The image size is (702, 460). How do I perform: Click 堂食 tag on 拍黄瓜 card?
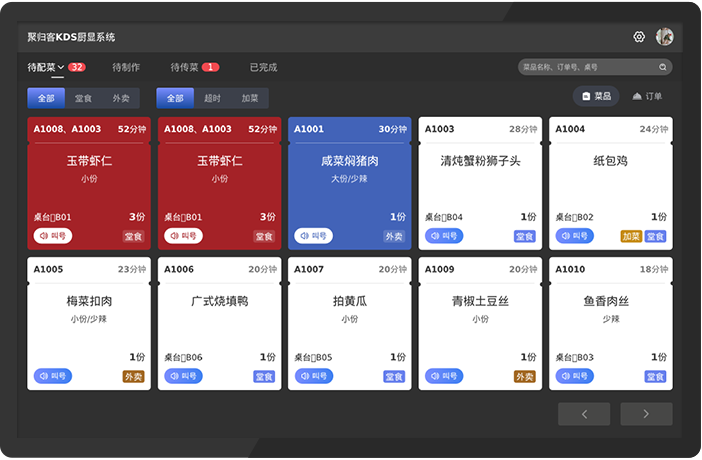click(x=394, y=377)
